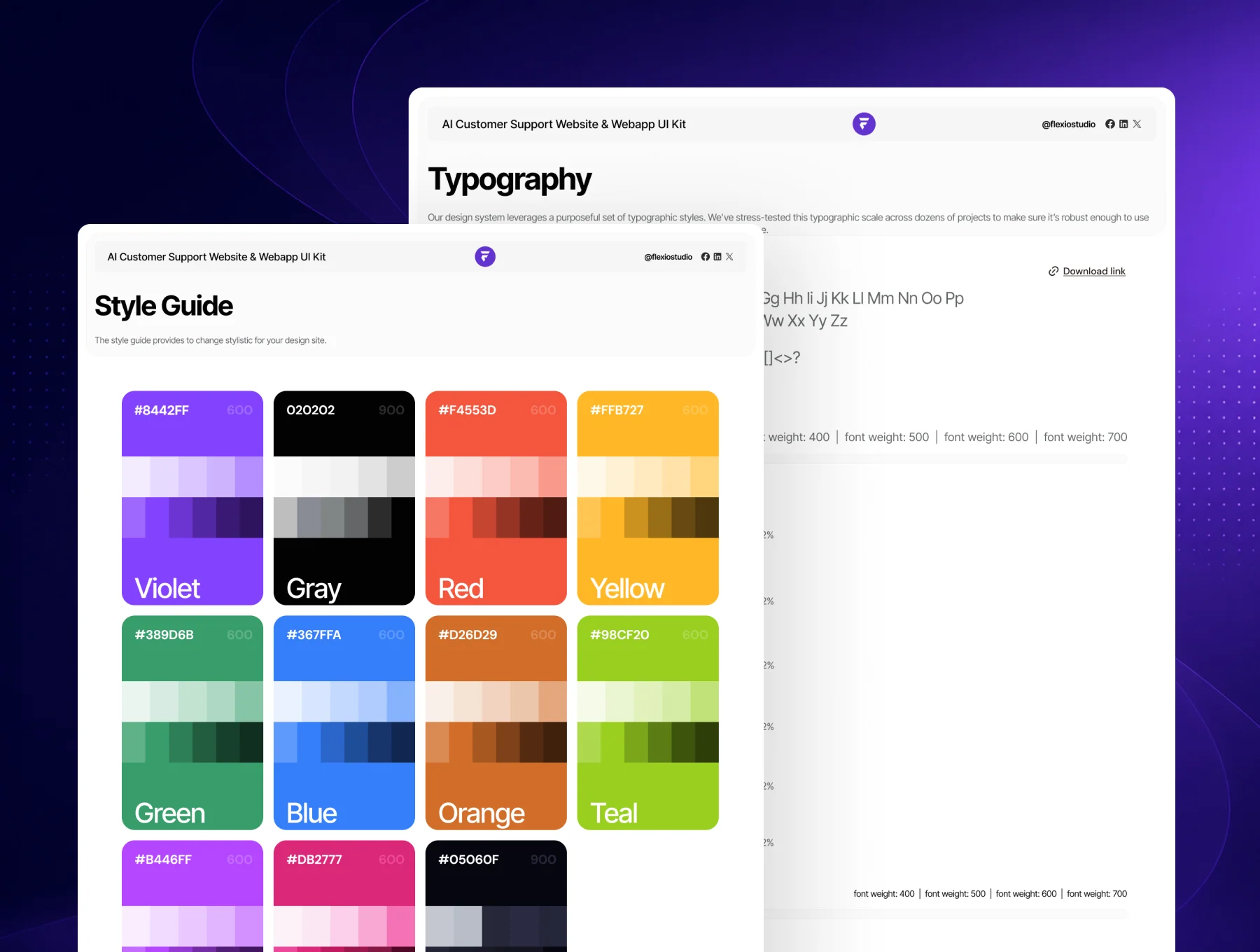Click the style guide description text
Screen dimensions: 1260x952
211,340
